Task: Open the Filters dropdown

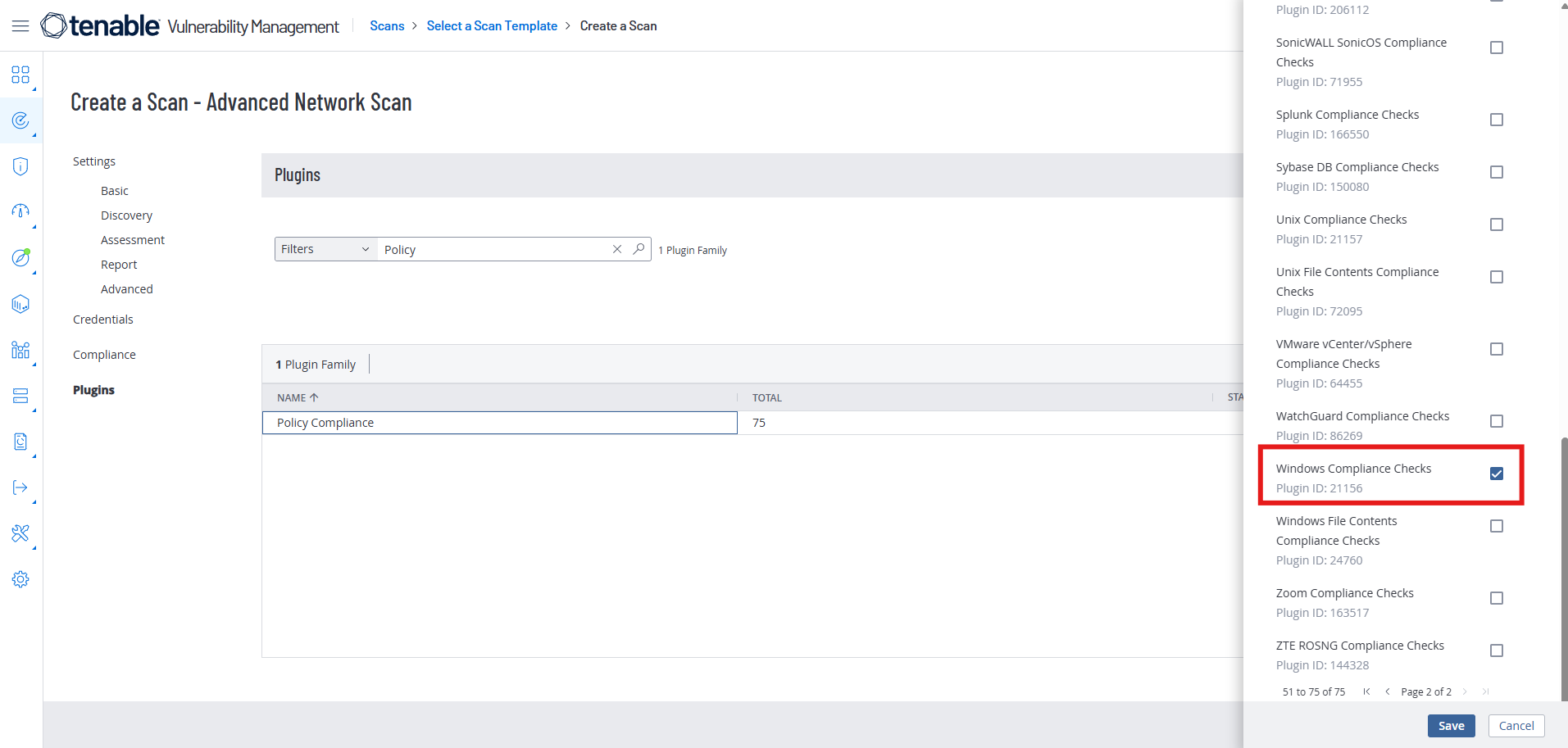Action: (325, 249)
